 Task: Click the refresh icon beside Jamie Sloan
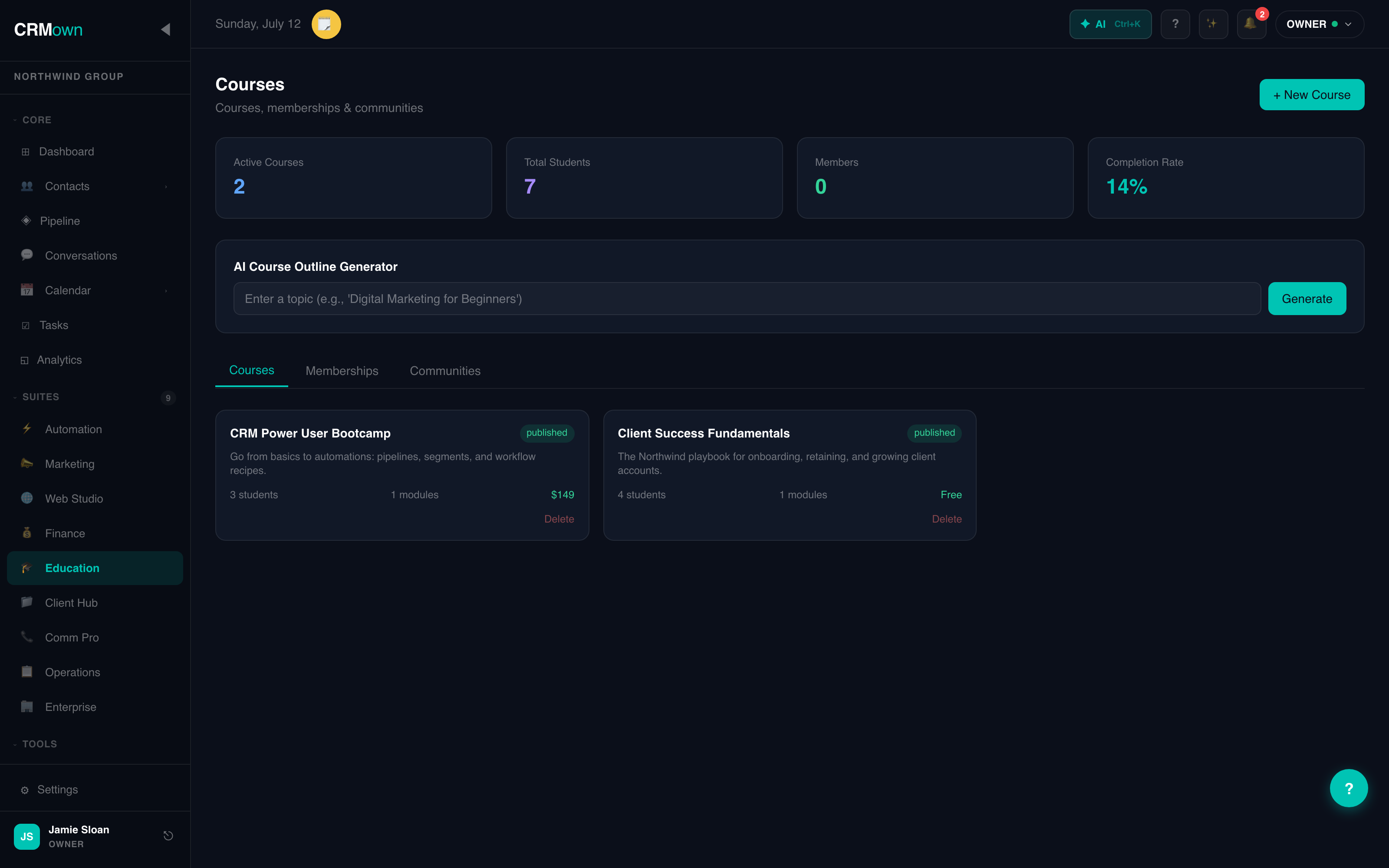(168, 836)
